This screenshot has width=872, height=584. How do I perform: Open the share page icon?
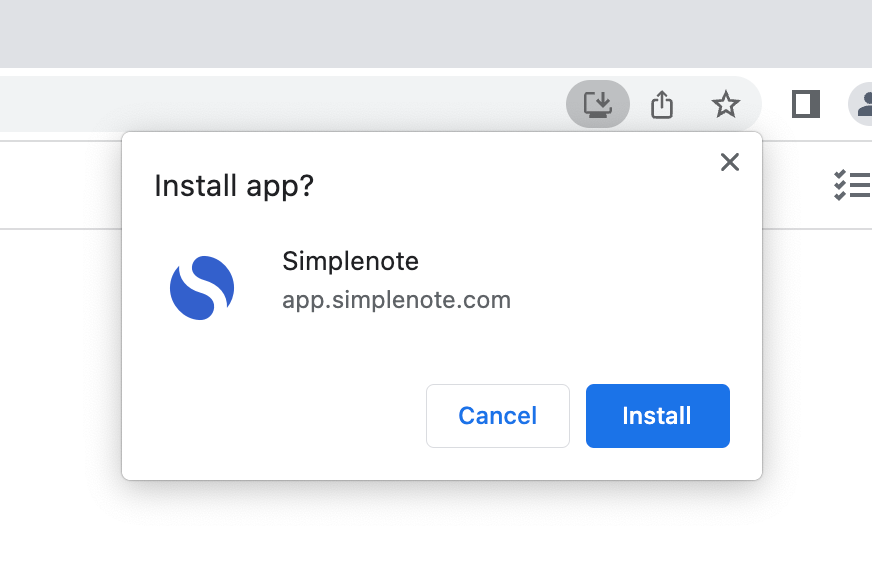point(662,104)
